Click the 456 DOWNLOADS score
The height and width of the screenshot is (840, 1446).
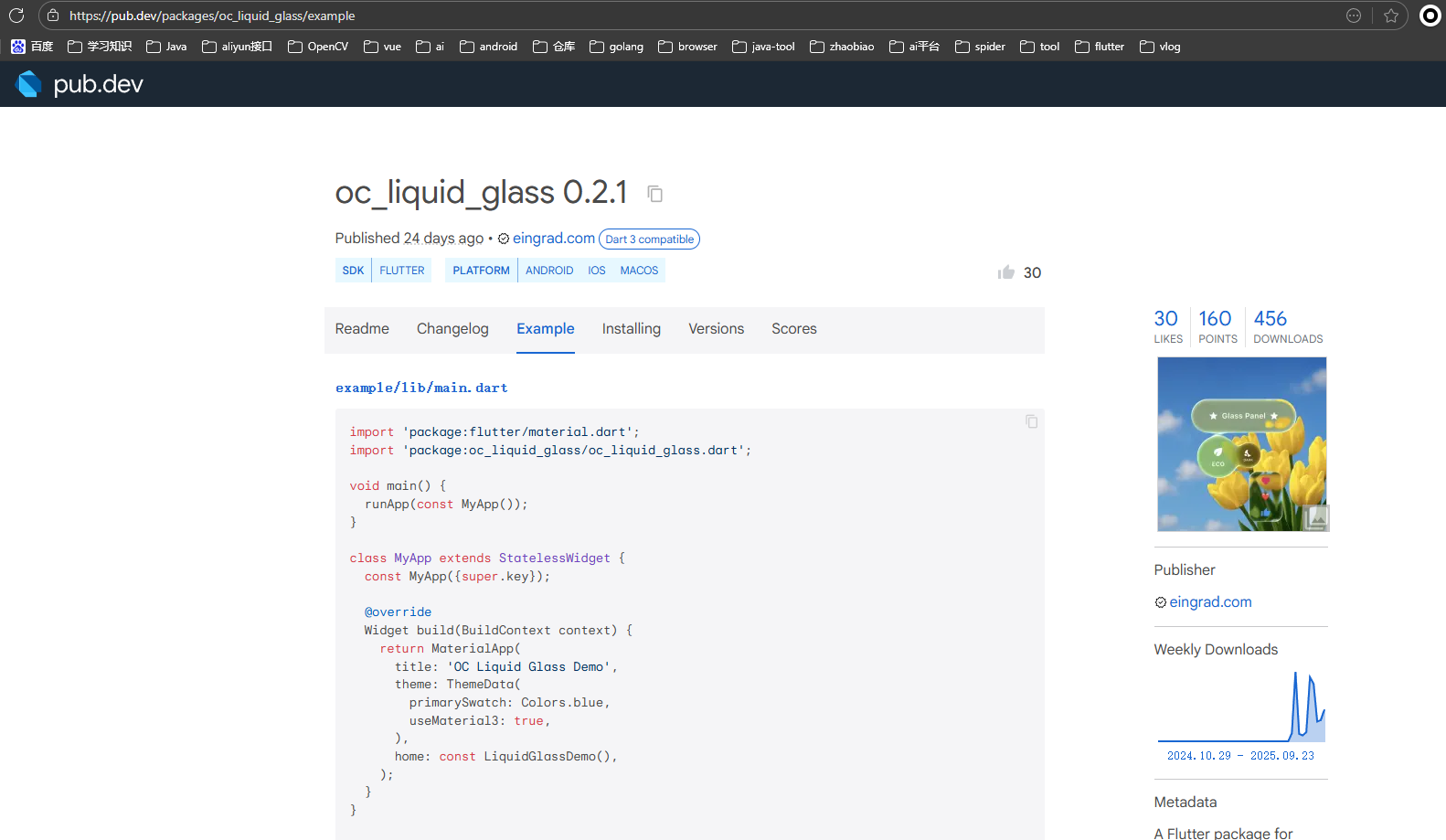coord(1288,326)
